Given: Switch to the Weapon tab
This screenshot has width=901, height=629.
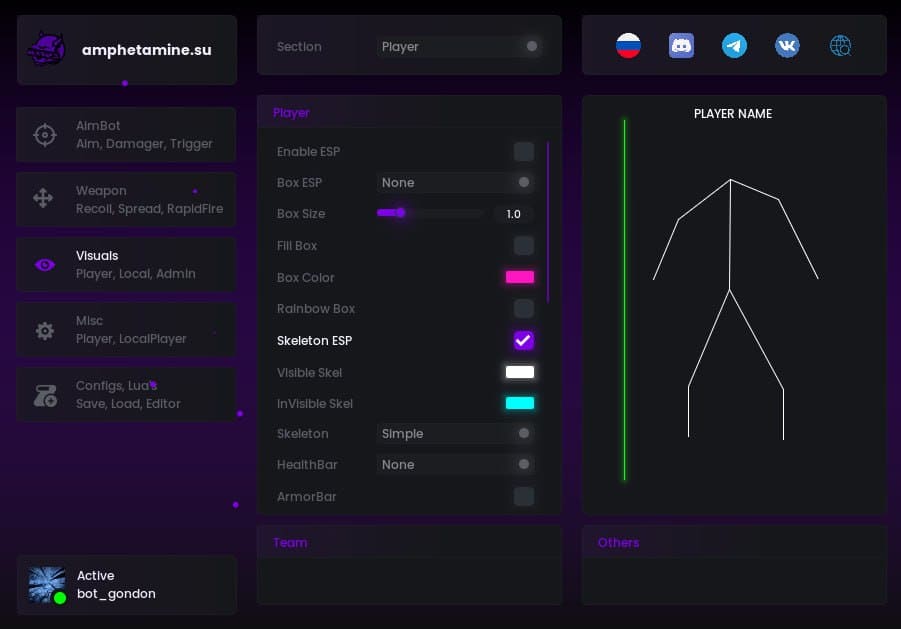Looking at the screenshot, I should coord(127,199).
